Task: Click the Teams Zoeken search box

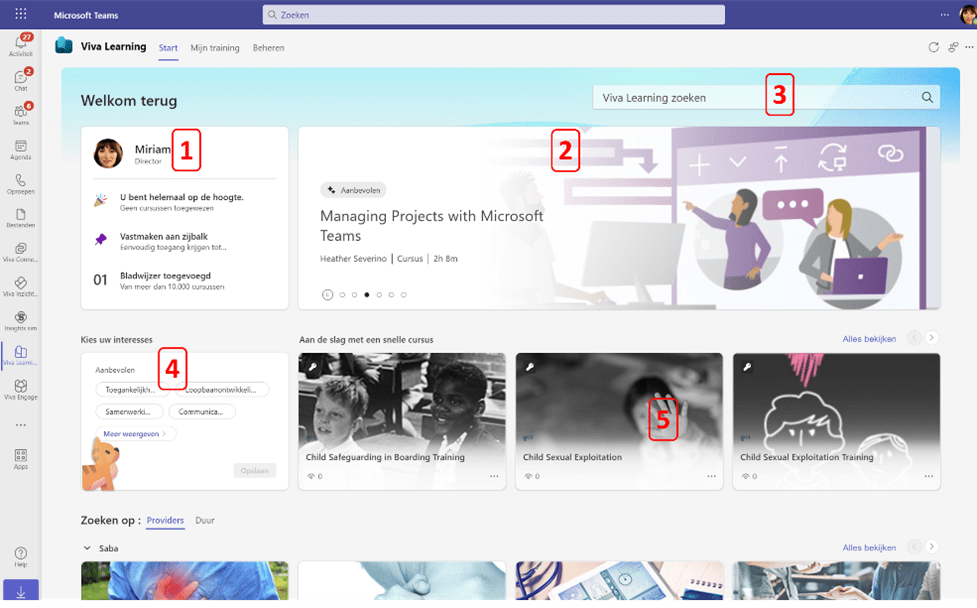Action: coord(493,14)
